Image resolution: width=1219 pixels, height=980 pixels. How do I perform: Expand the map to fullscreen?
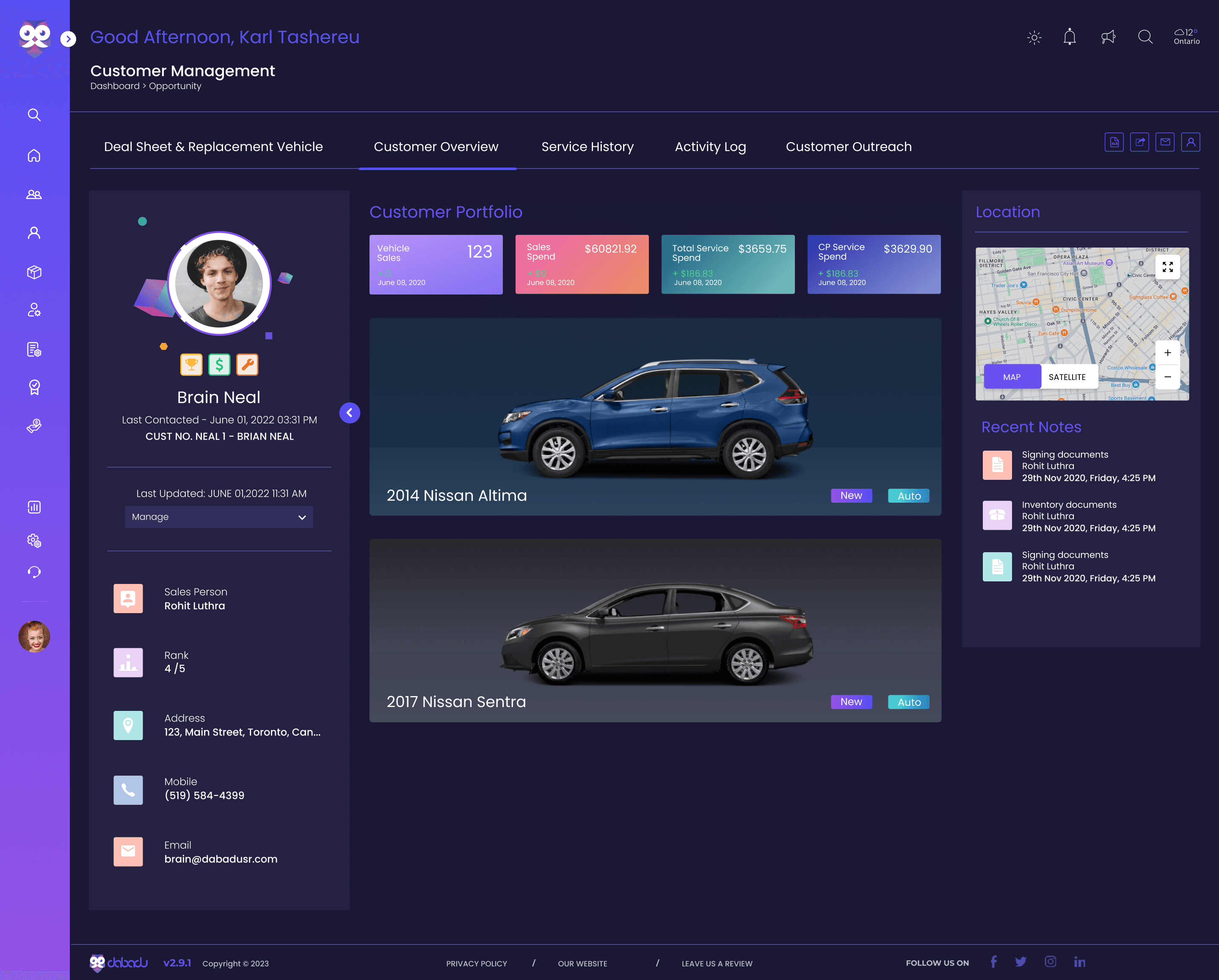coord(1167,267)
